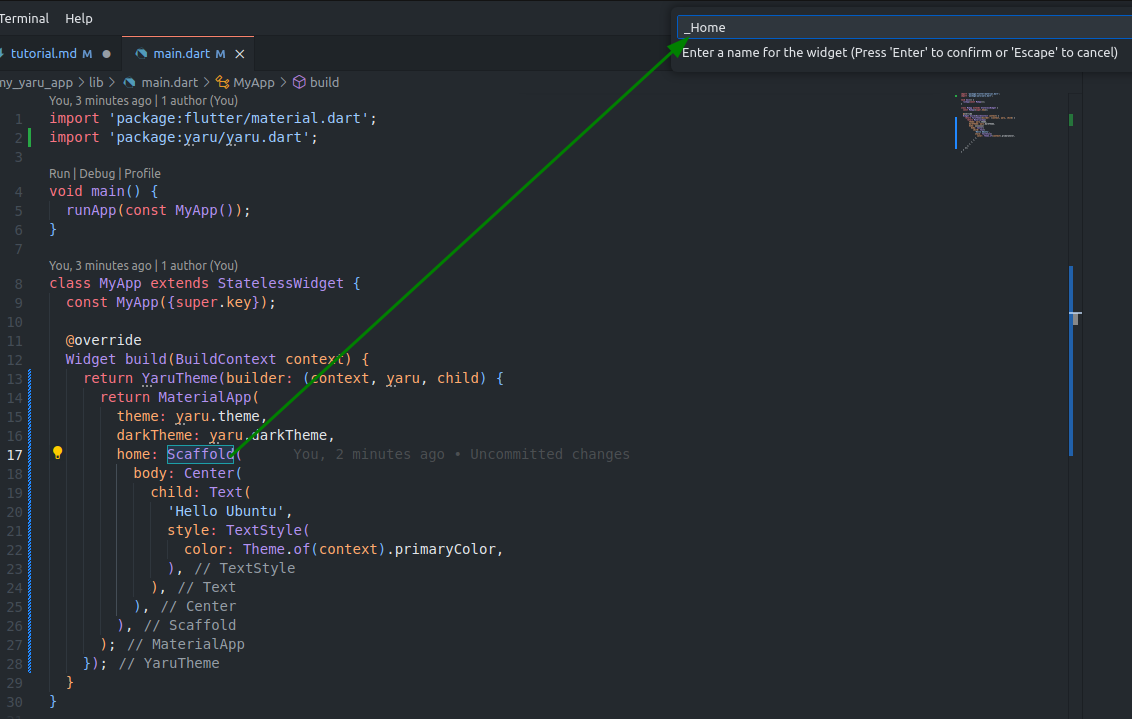The height and width of the screenshot is (719, 1132).
Task: Expand the ny_yaru_app breadcrumb
Action: coord(36,83)
